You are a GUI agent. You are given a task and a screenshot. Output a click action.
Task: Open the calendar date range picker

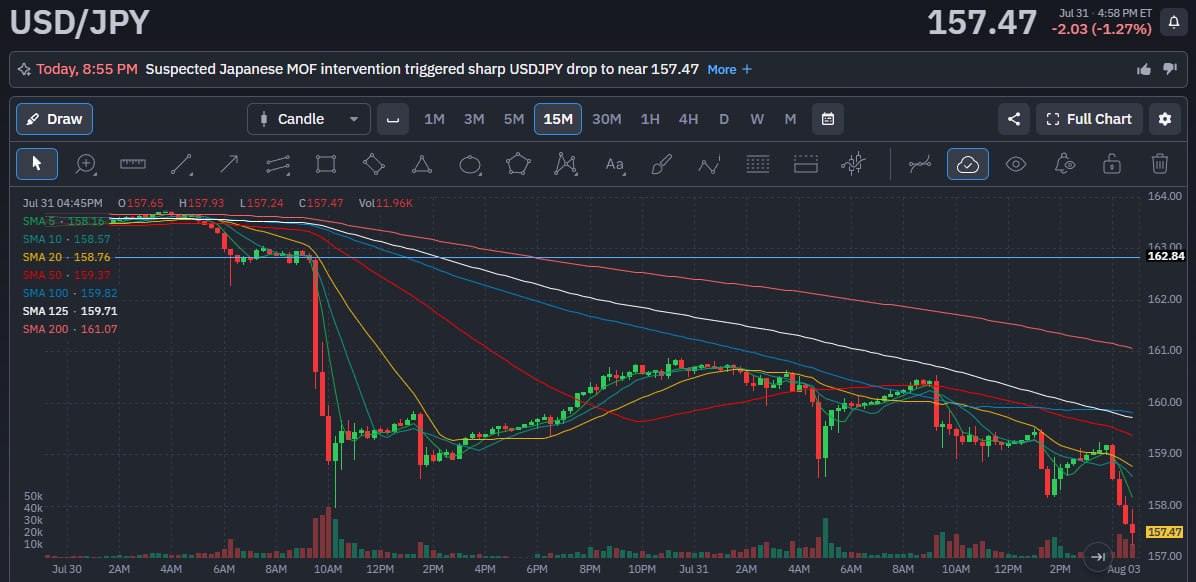click(x=828, y=119)
